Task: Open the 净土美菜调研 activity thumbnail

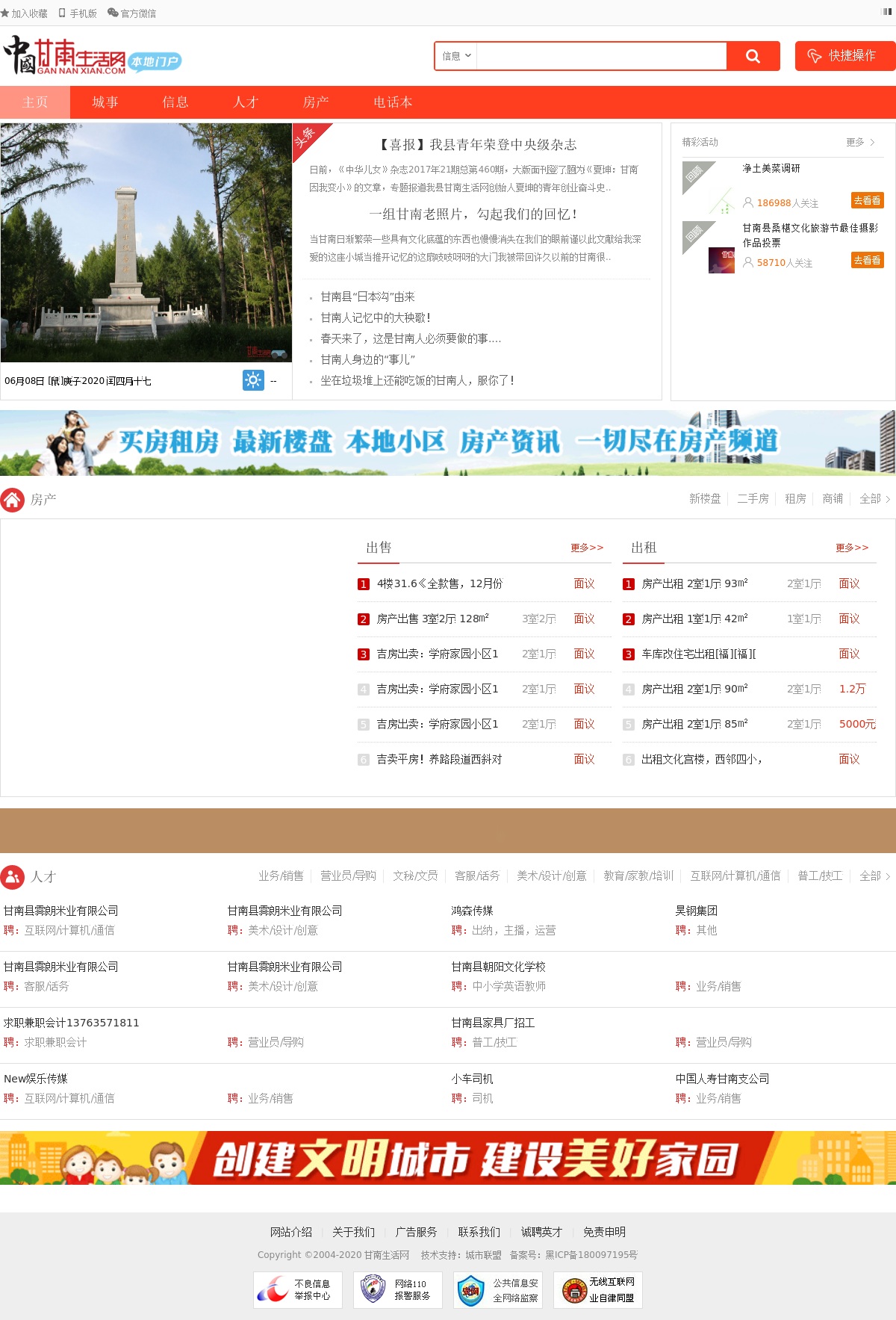Action: pos(709,188)
